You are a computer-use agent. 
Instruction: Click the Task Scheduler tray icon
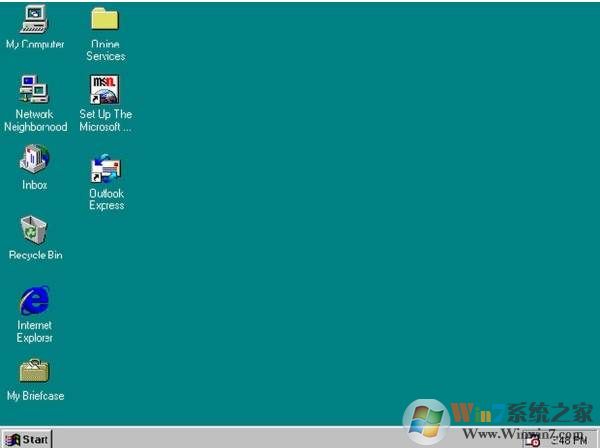click(533, 441)
